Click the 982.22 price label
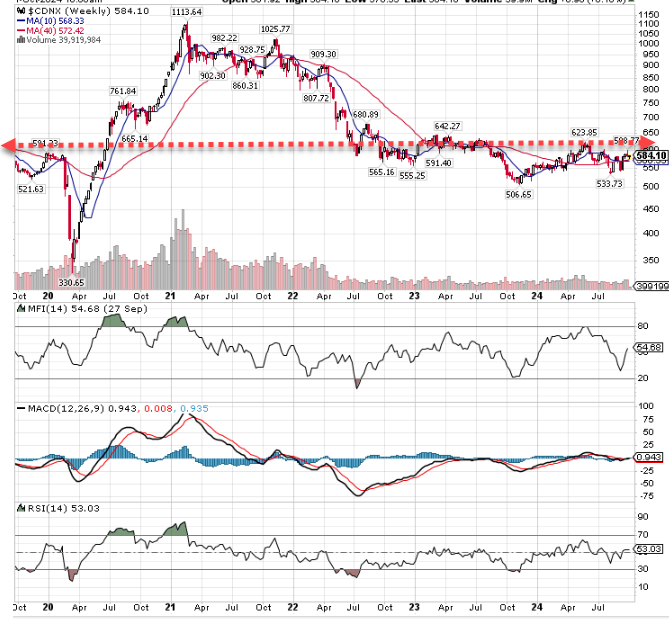 pyautogui.click(x=224, y=38)
